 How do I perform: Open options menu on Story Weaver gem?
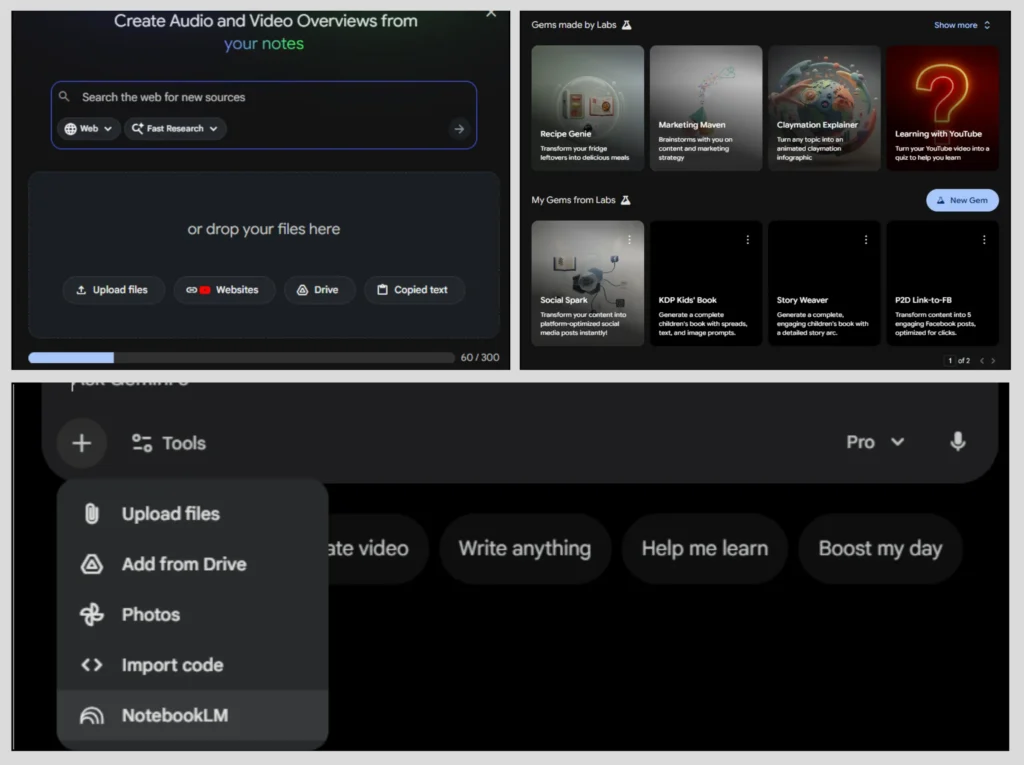click(867, 240)
